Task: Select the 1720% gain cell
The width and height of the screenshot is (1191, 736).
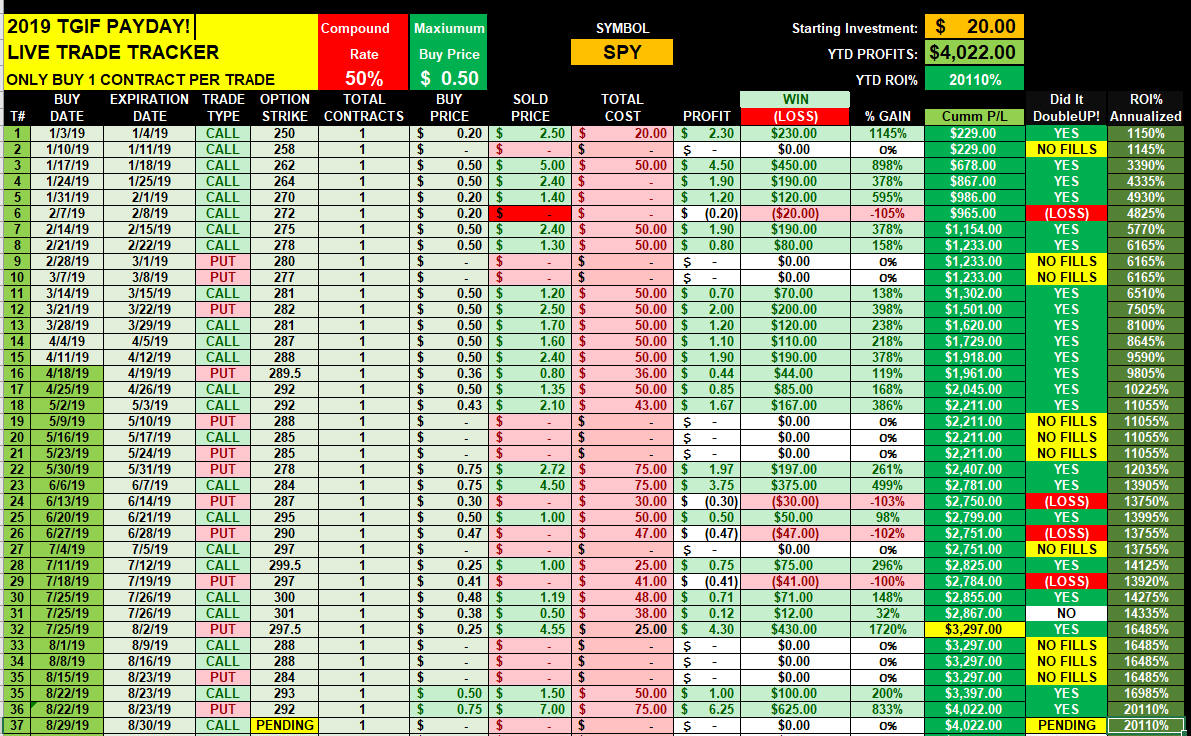Action: pos(887,629)
